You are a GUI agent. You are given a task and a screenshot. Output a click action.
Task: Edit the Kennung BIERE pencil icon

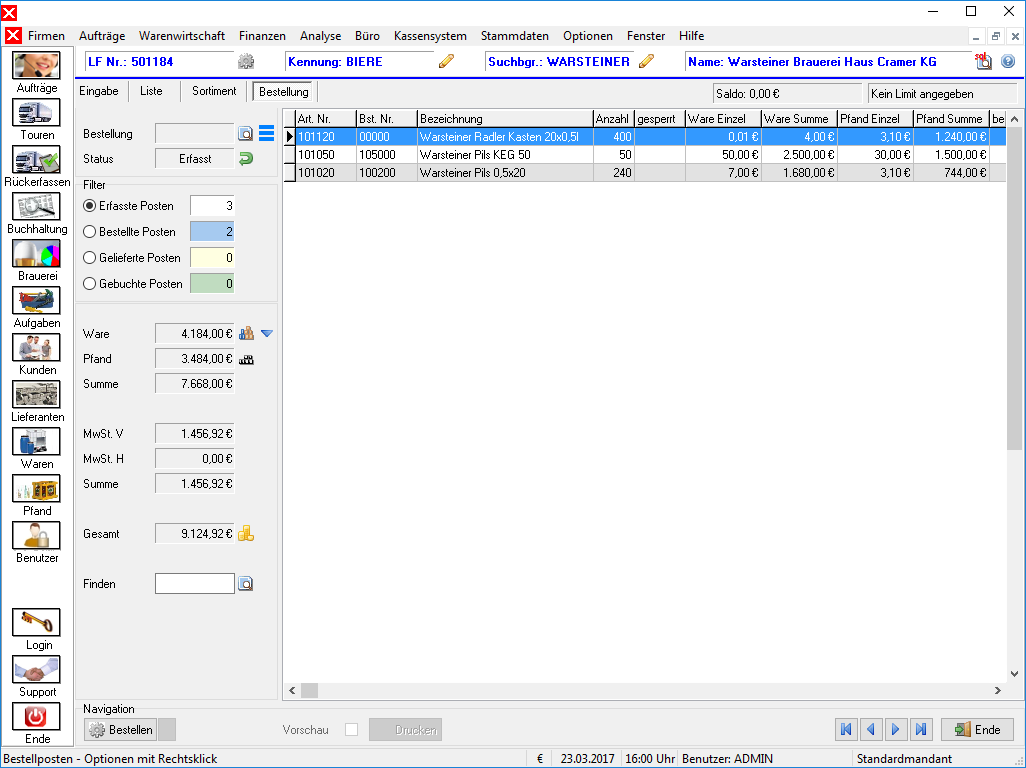(446, 61)
